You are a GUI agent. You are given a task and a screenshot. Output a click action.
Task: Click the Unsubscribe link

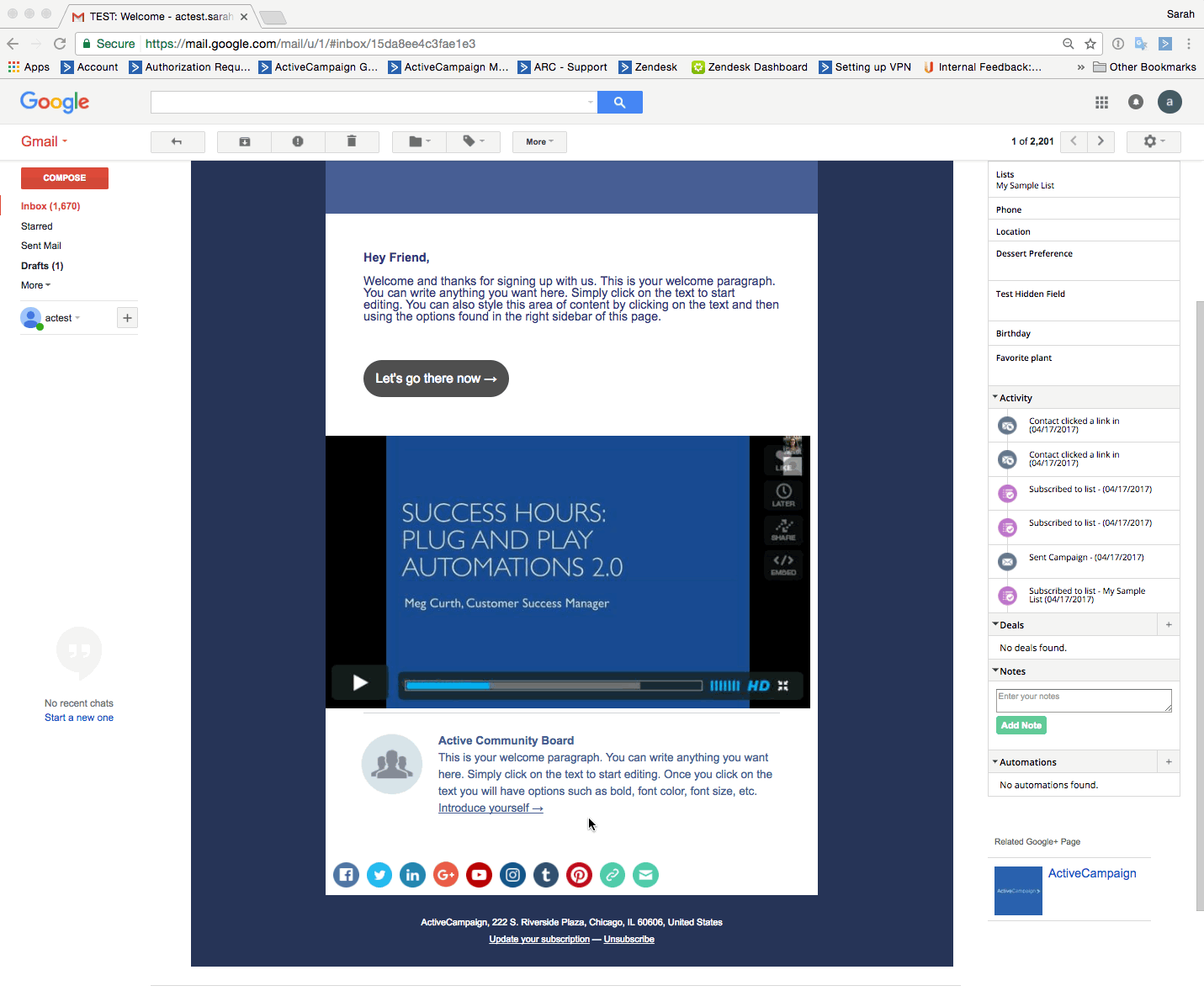[x=629, y=940]
